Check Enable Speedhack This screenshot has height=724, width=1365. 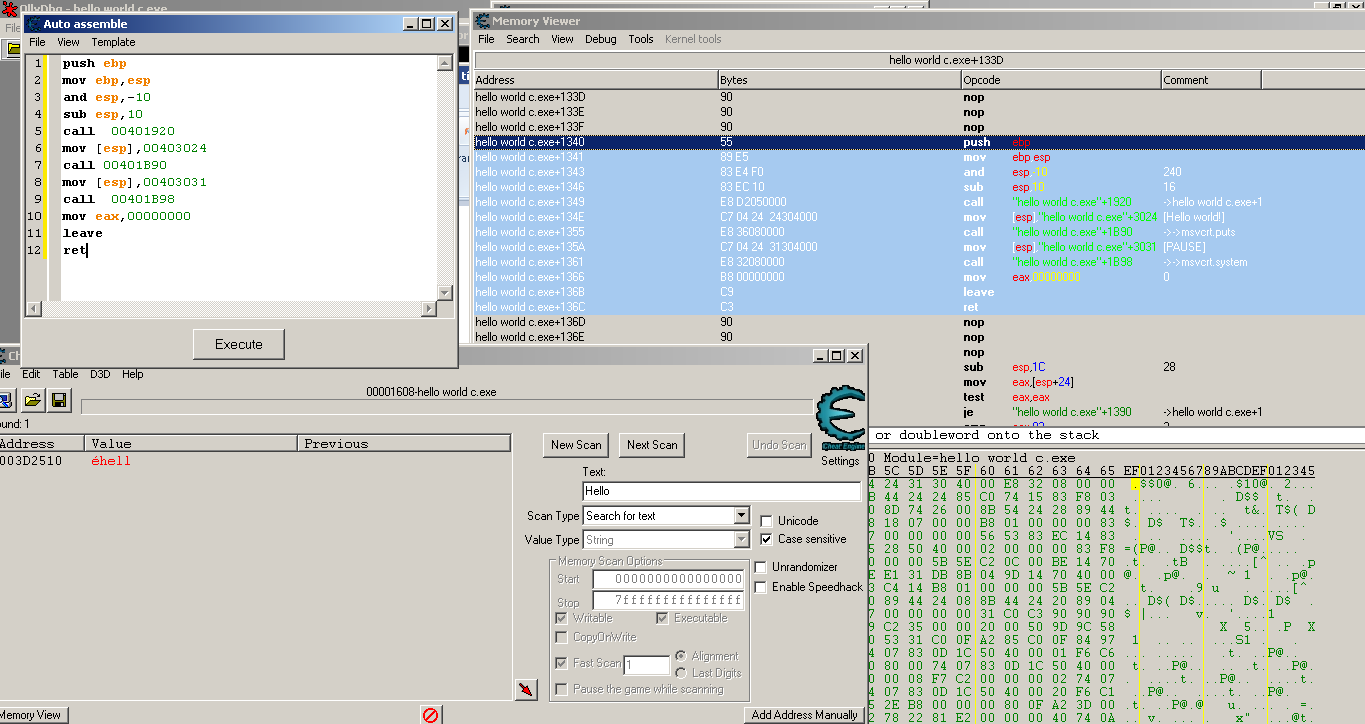tap(760, 587)
